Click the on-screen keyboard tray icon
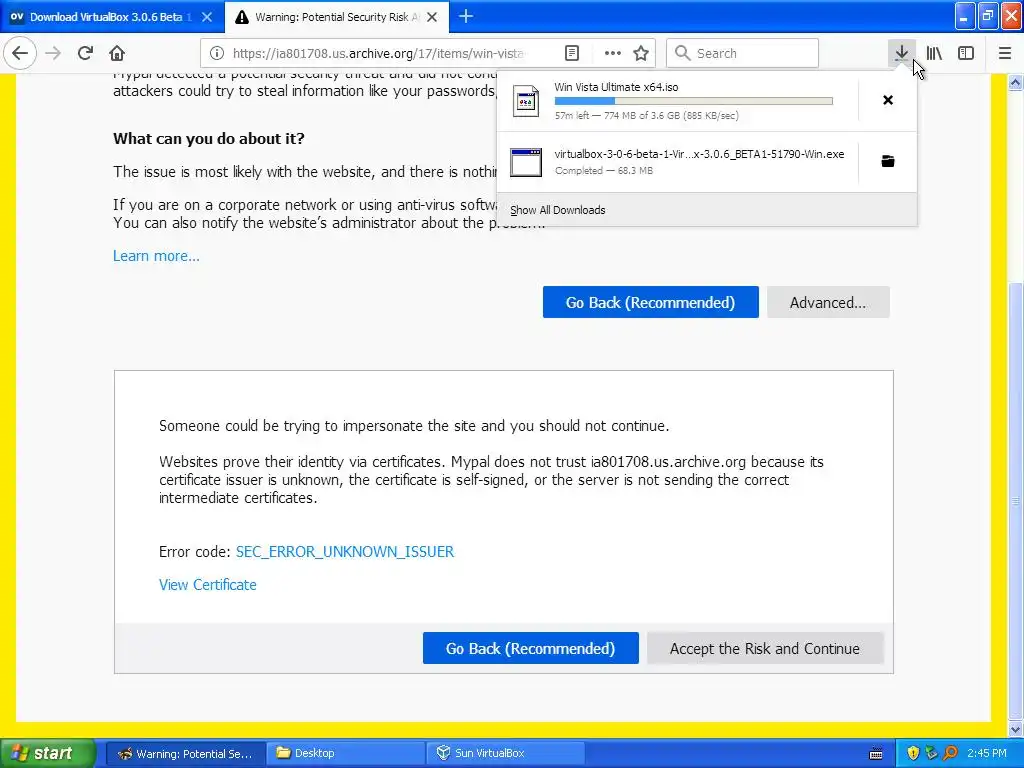This screenshot has width=1024, height=768. coord(876,754)
